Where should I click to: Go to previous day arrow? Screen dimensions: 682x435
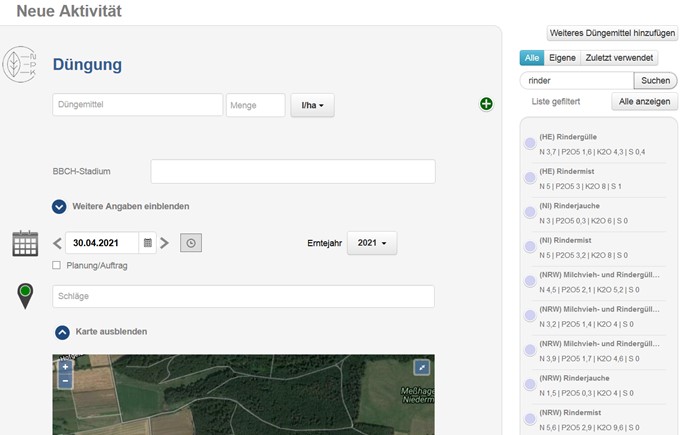58,243
